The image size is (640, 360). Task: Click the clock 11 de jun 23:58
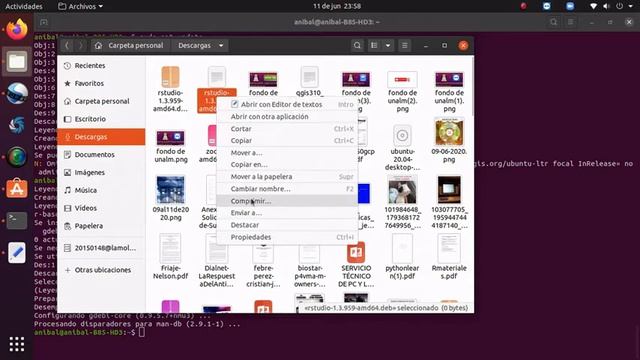(337, 6)
